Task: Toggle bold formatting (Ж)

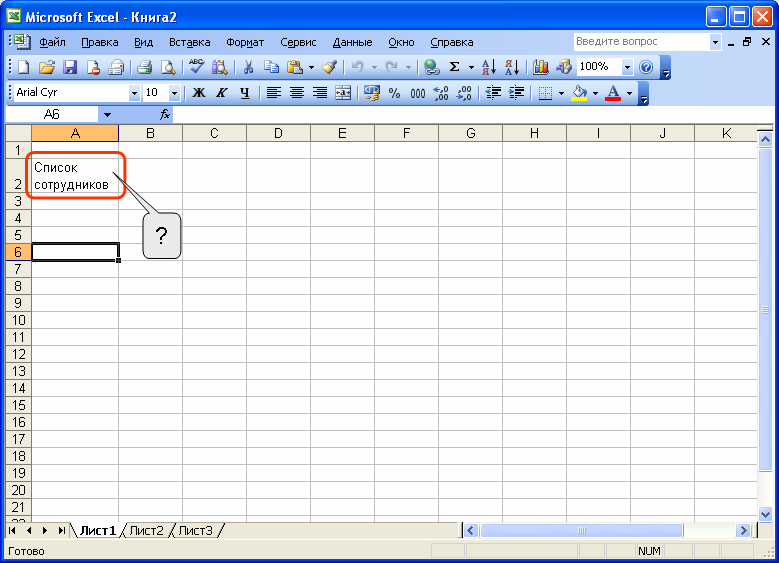Action: tap(199, 93)
